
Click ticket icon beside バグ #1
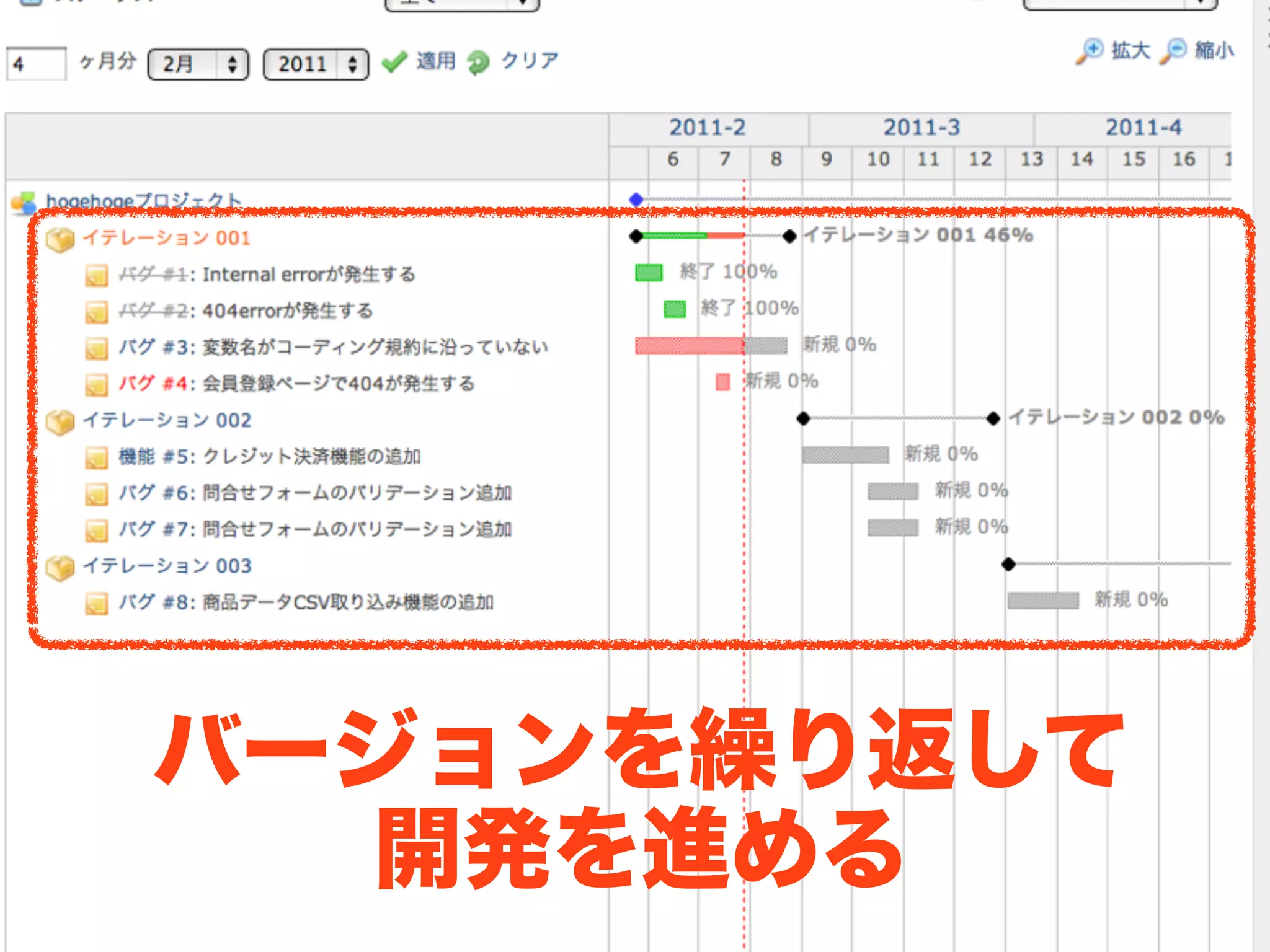click(x=96, y=276)
